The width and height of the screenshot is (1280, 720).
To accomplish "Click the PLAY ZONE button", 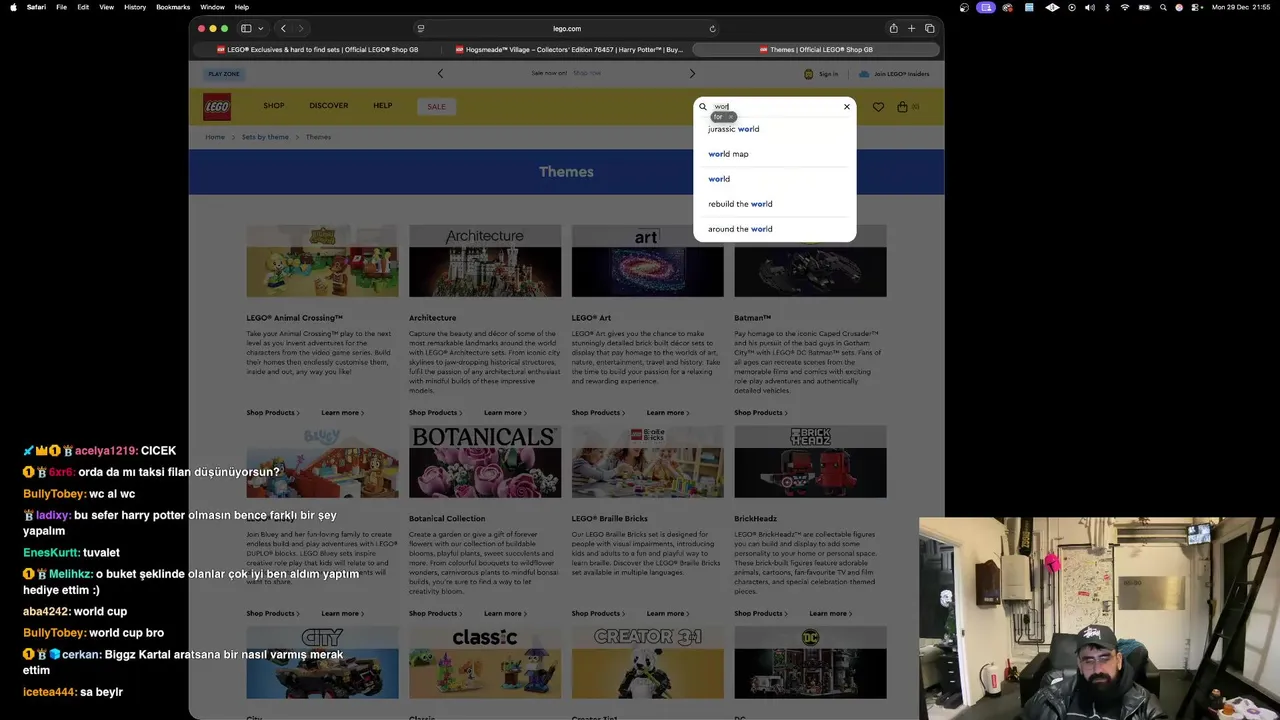I will click(224, 74).
